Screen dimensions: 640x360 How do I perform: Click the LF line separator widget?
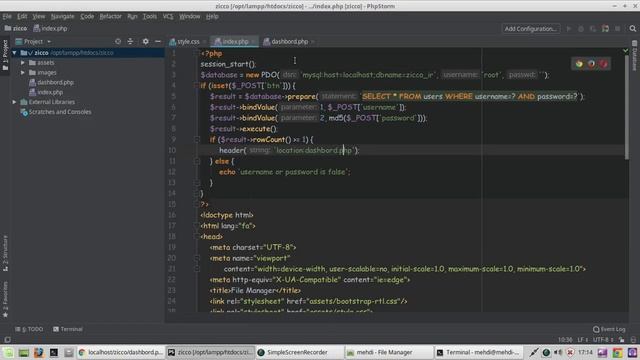[582, 340]
